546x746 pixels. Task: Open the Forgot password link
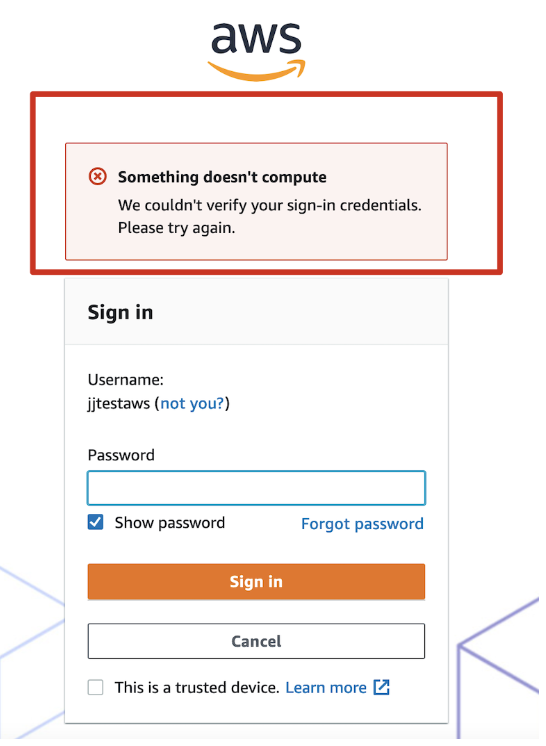point(362,524)
